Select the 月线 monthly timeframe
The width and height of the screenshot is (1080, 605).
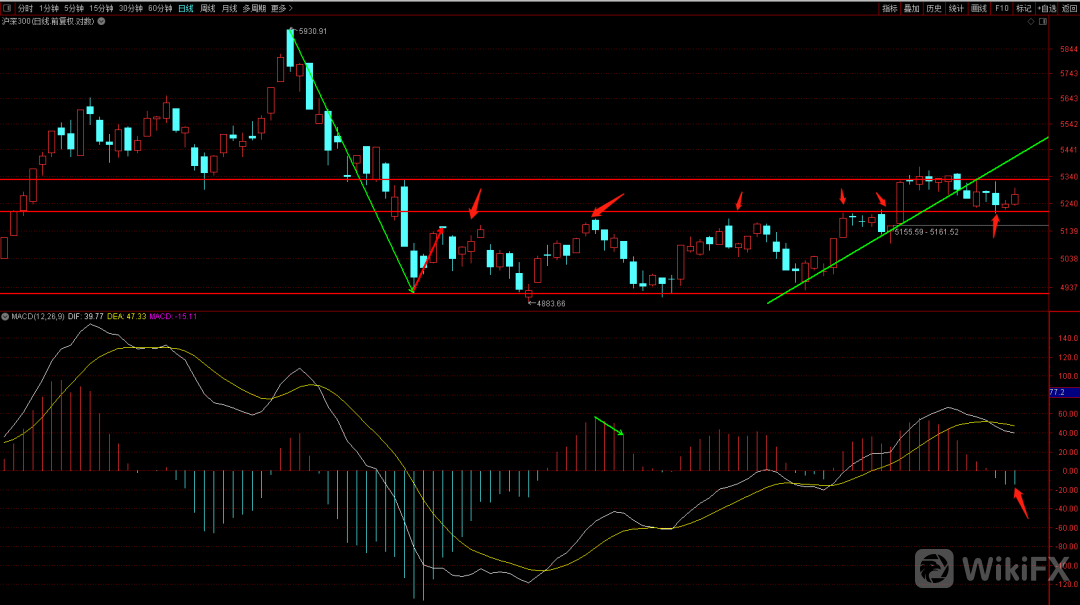(x=230, y=8)
